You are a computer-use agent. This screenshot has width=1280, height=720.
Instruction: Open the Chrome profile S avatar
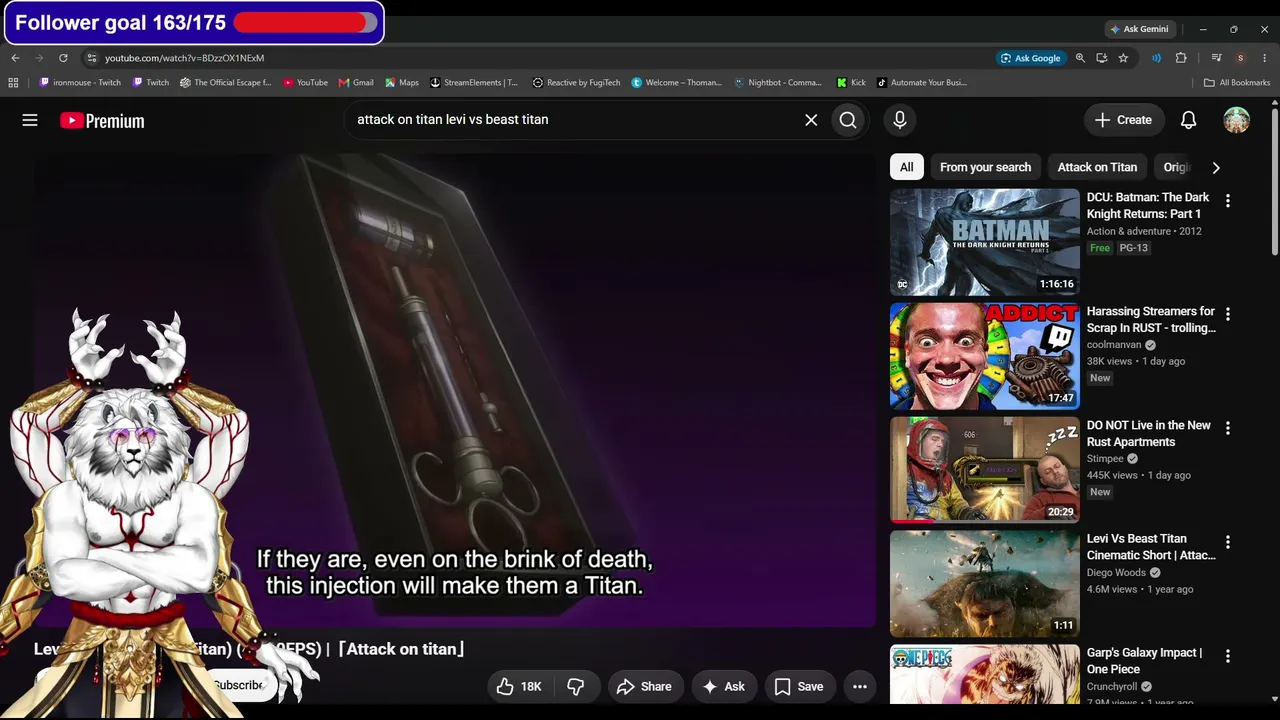(1240, 58)
